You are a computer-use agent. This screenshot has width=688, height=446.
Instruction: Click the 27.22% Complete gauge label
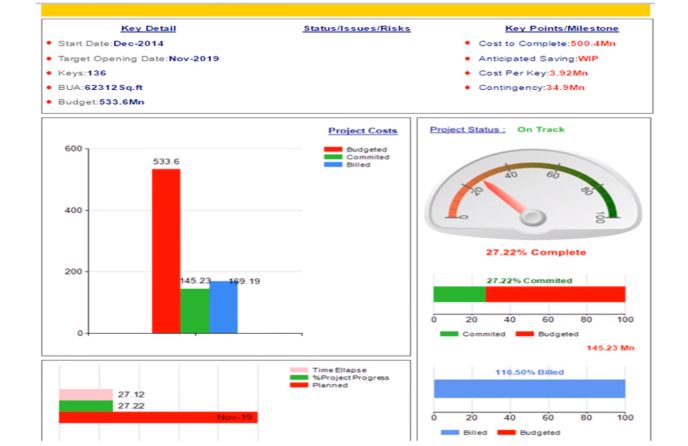[536, 253]
